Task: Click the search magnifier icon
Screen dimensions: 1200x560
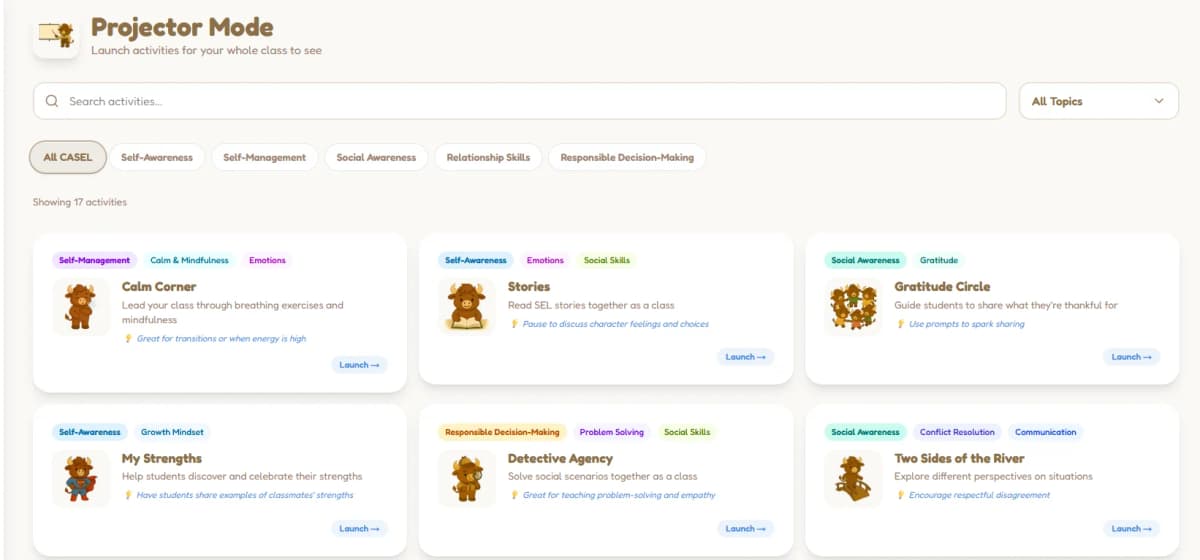Action: click(52, 101)
